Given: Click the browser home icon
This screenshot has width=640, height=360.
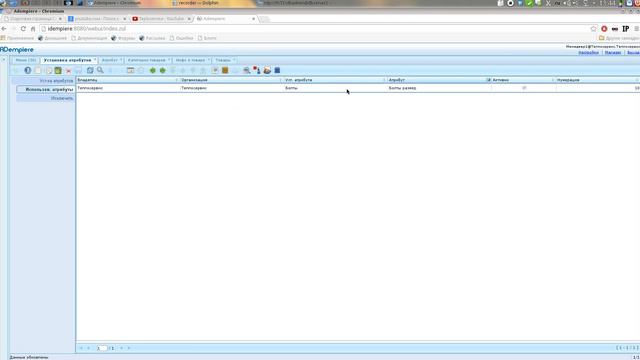Looking at the screenshot, I should click(33, 29).
